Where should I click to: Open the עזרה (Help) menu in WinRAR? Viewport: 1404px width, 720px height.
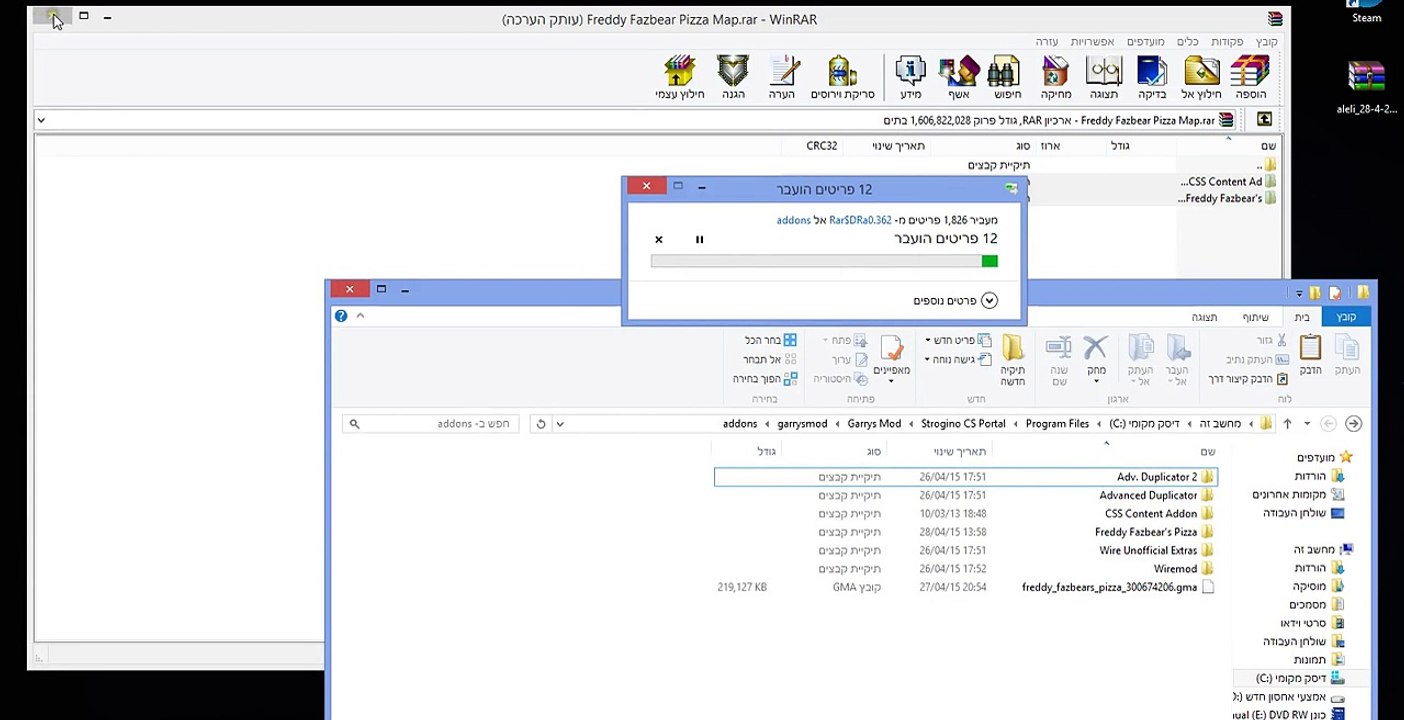point(1047,41)
